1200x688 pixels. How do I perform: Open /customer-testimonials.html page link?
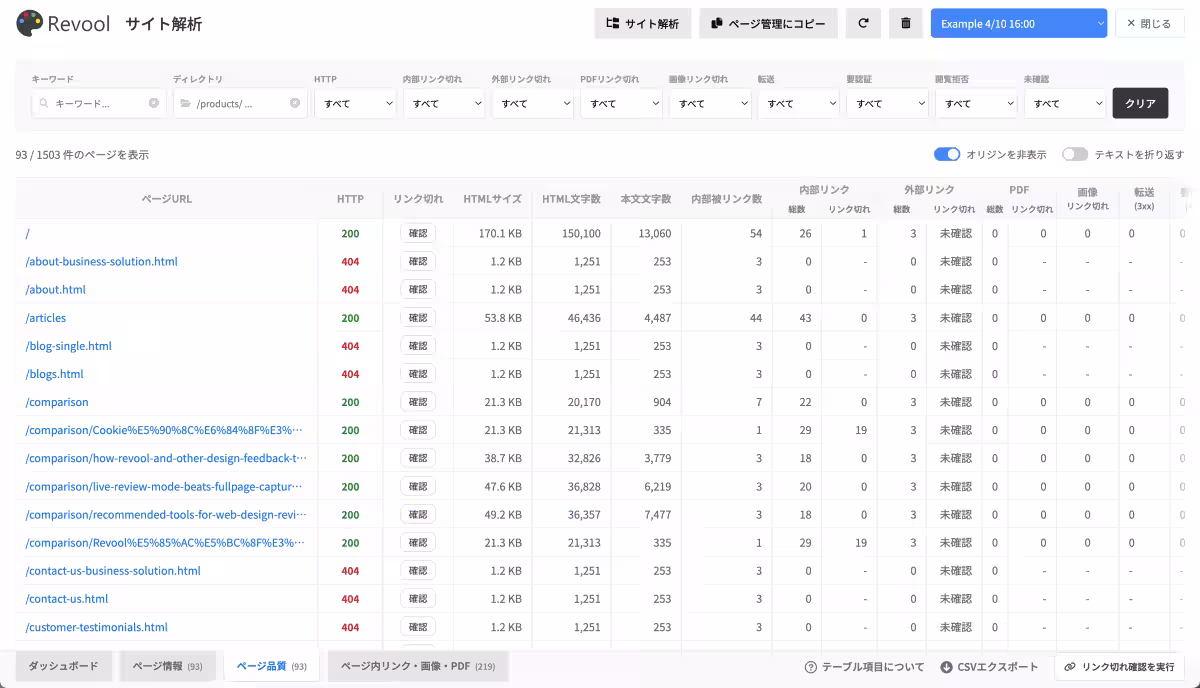(96, 627)
